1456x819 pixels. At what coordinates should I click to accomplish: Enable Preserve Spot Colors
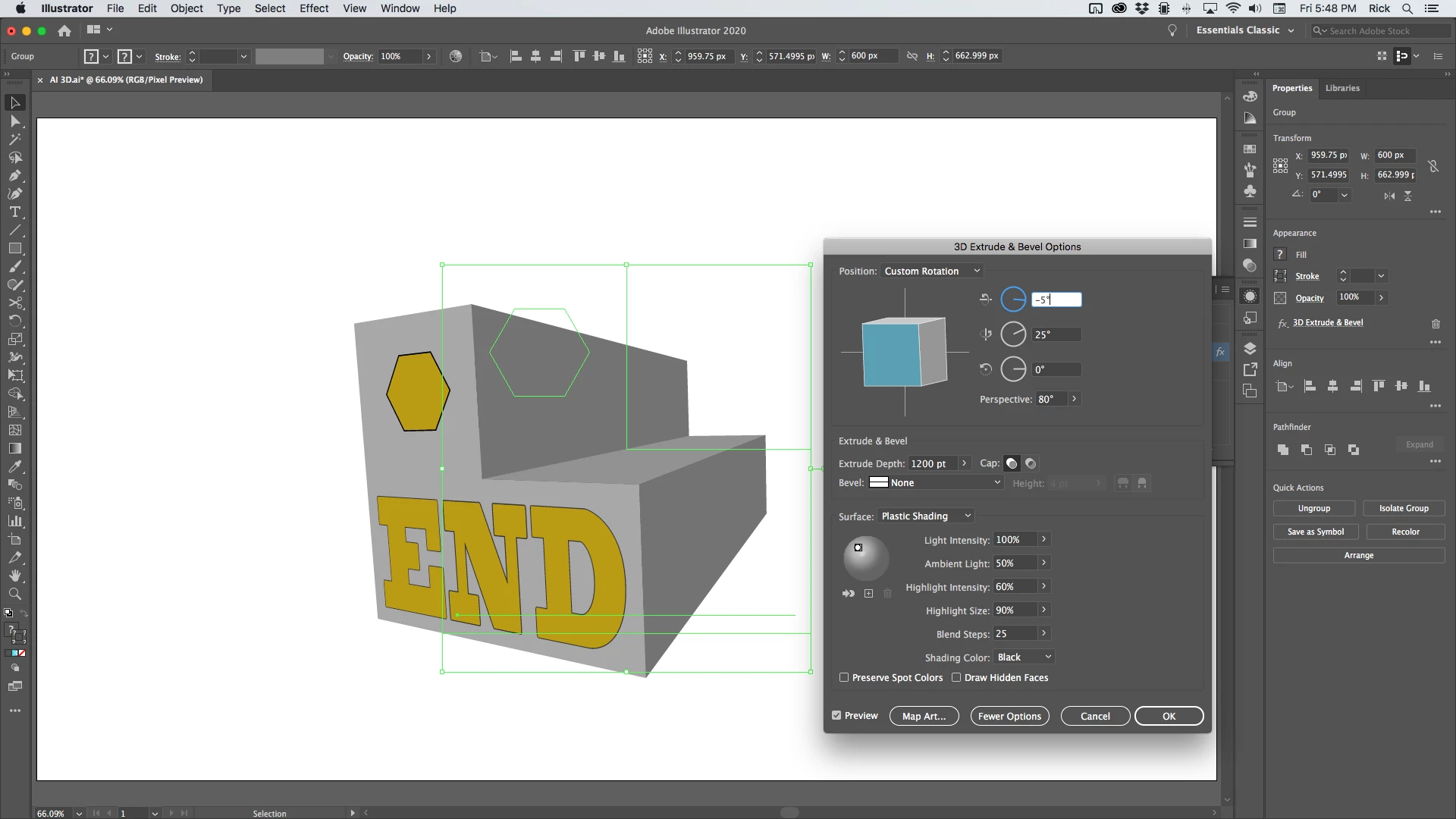(x=844, y=677)
